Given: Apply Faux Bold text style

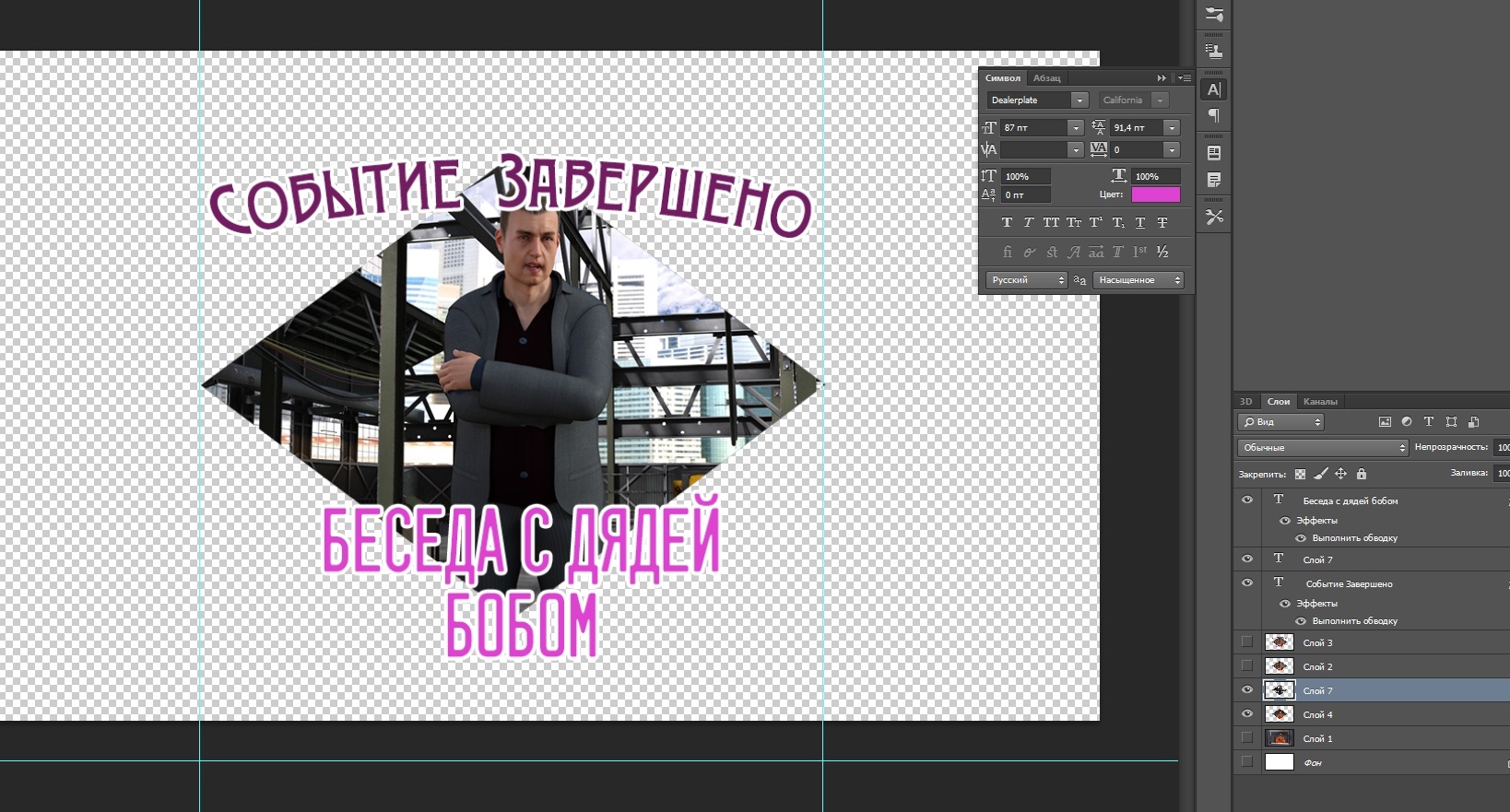Looking at the screenshot, I should (x=1007, y=222).
